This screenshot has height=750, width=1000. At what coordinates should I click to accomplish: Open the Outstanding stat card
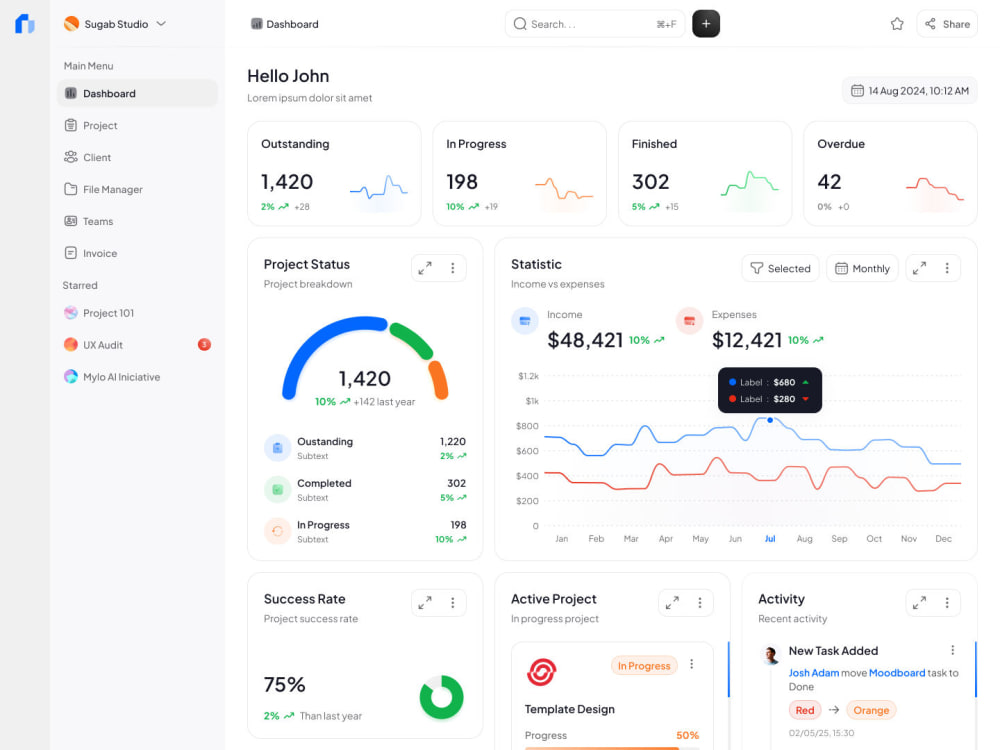coord(334,173)
